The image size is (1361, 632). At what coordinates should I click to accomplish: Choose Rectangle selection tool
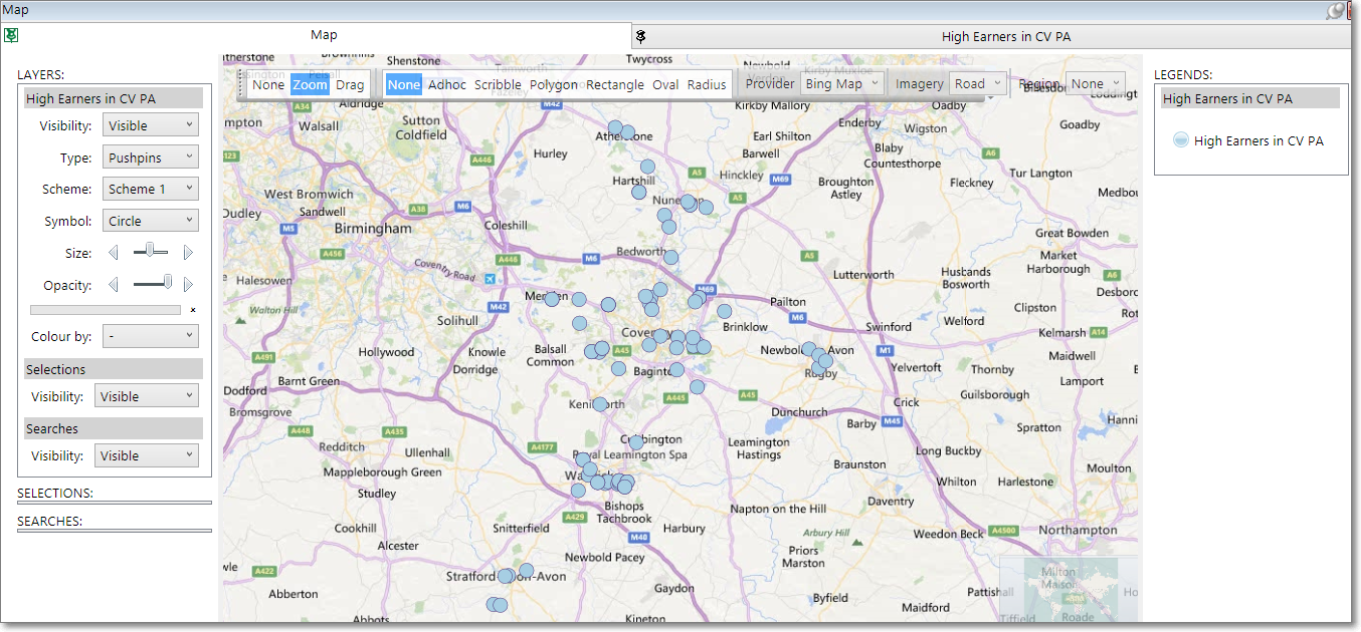(x=614, y=85)
